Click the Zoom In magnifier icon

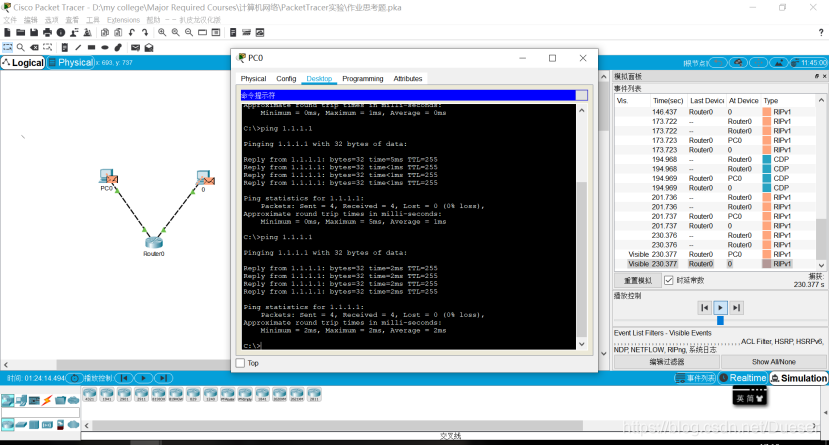click(x=162, y=33)
